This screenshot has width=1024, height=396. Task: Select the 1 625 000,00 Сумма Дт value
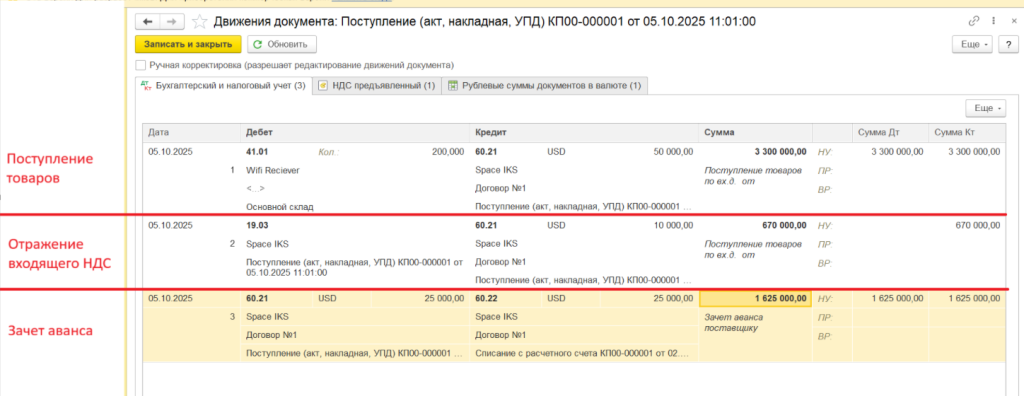point(897,299)
